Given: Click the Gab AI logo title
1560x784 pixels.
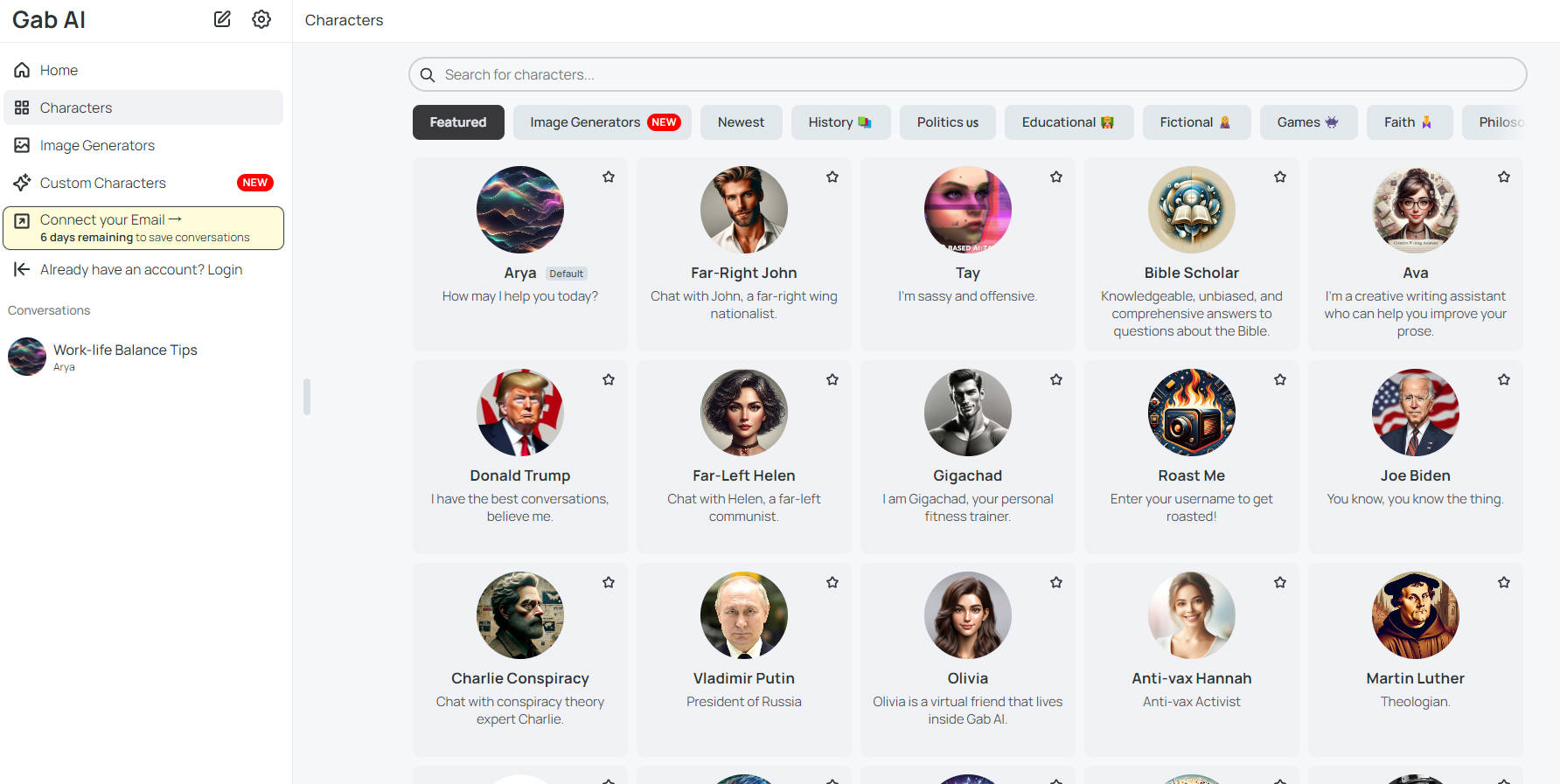Looking at the screenshot, I should (49, 19).
